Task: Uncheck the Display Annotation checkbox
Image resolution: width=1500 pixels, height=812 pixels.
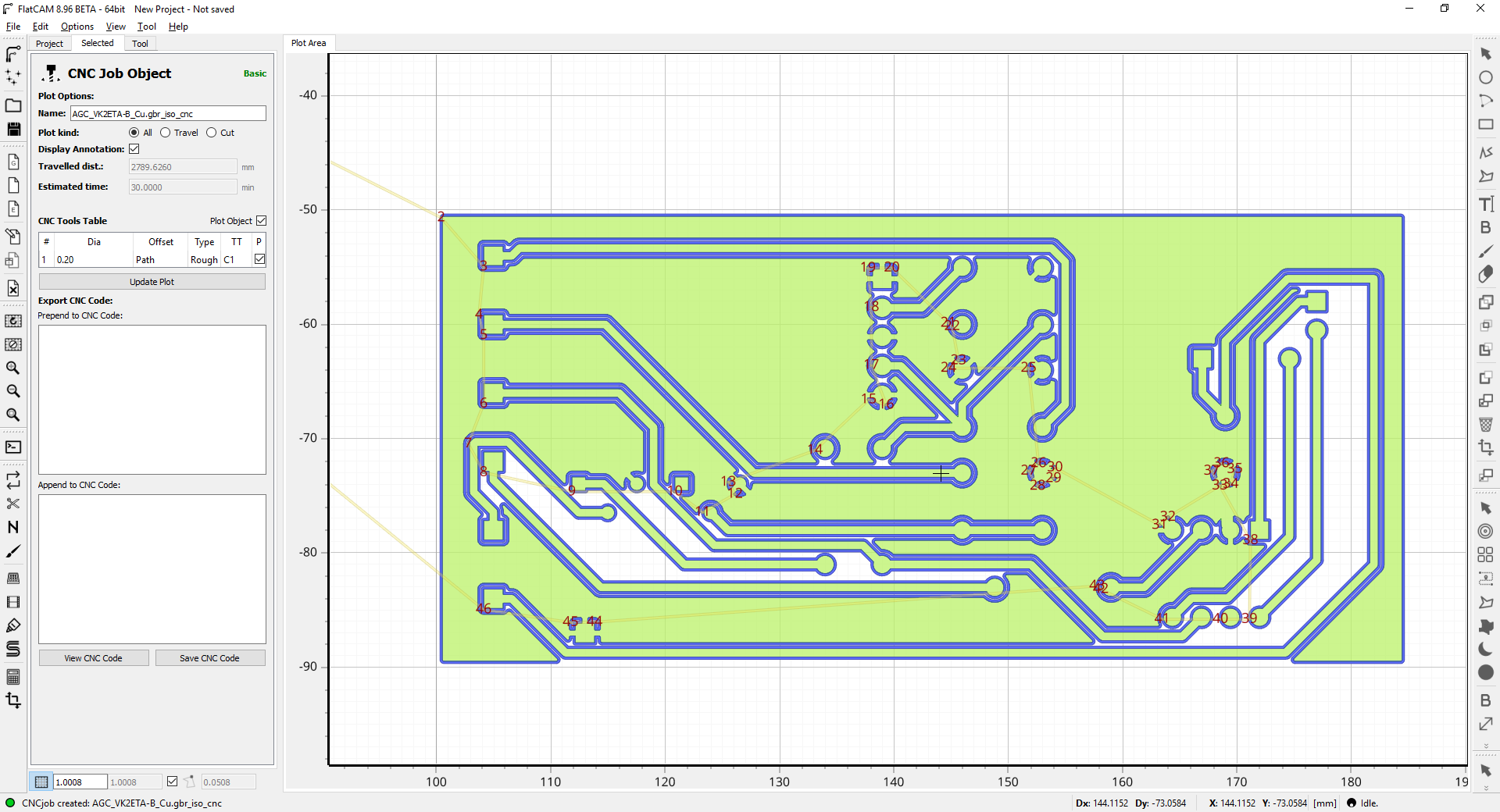Action: (x=134, y=149)
